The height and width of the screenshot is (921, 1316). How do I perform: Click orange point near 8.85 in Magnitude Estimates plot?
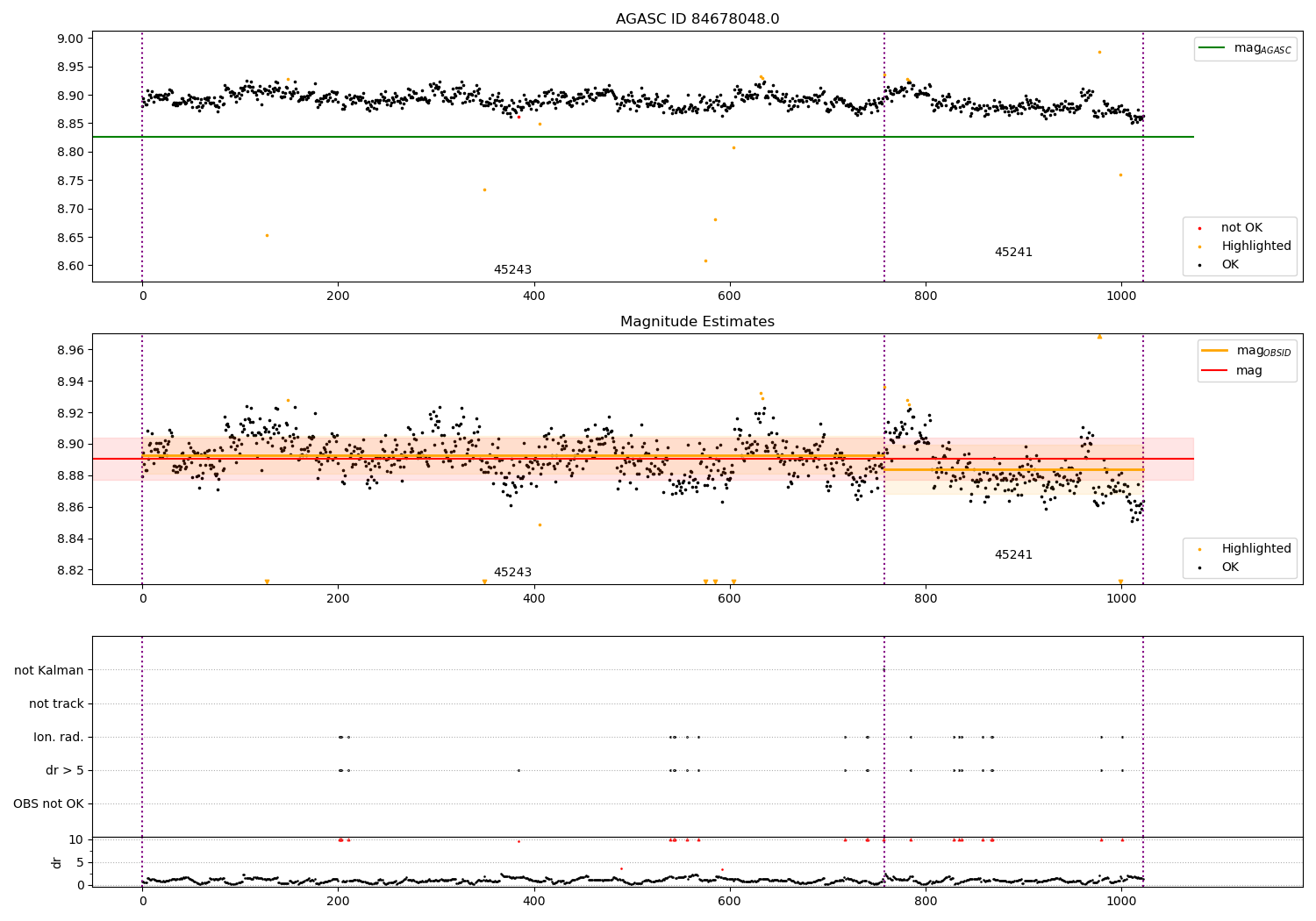540,525
